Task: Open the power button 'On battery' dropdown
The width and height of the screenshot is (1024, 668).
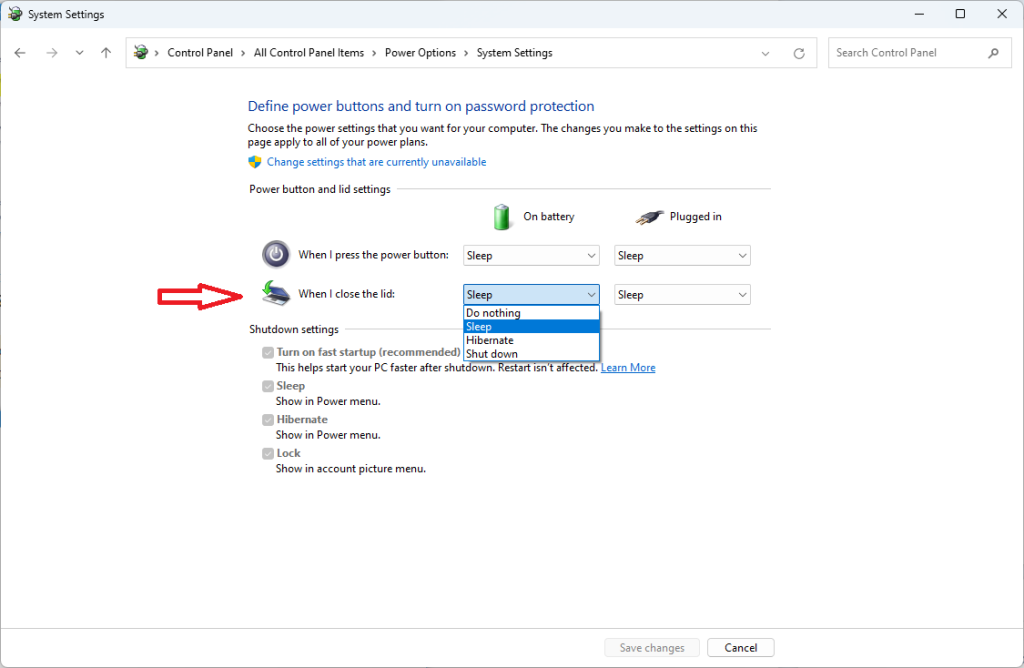Action: click(x=530, y=255)
